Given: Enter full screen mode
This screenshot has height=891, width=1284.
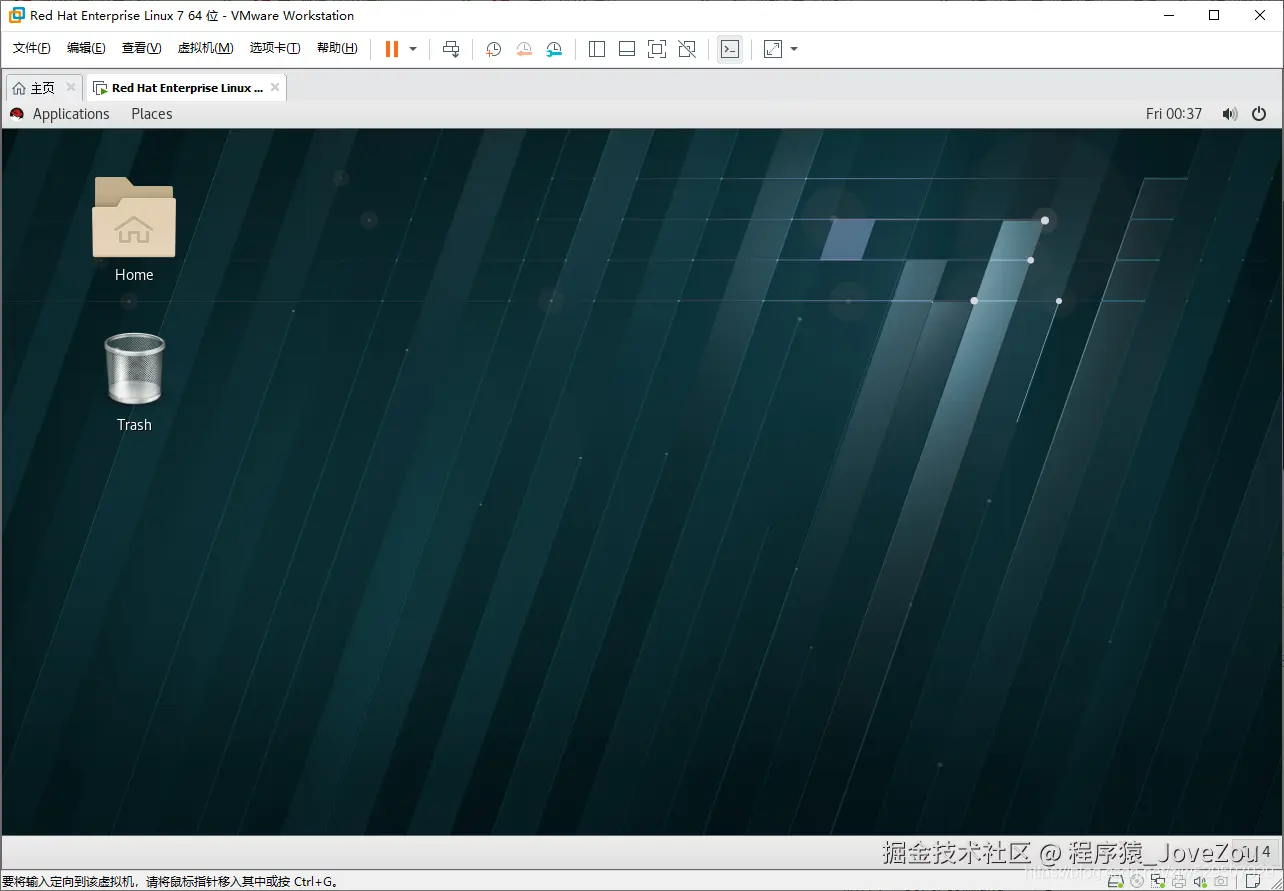Looking at the screenshot, I should click(x=657, y=49).
